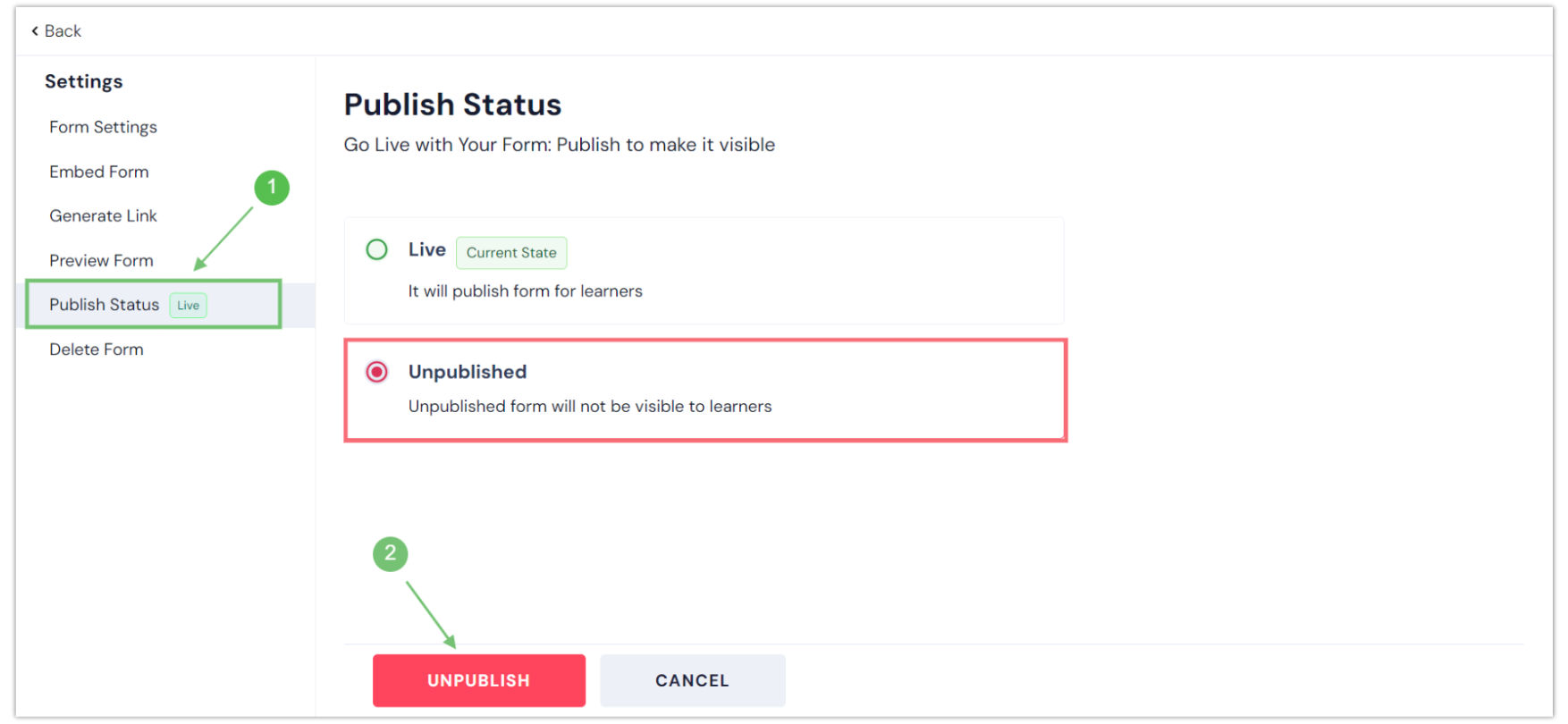The width and height of the screenshot is (1568, 724).
Task: Open Delete Form settings
Action: pyautogui.click(x=97, y=349)
